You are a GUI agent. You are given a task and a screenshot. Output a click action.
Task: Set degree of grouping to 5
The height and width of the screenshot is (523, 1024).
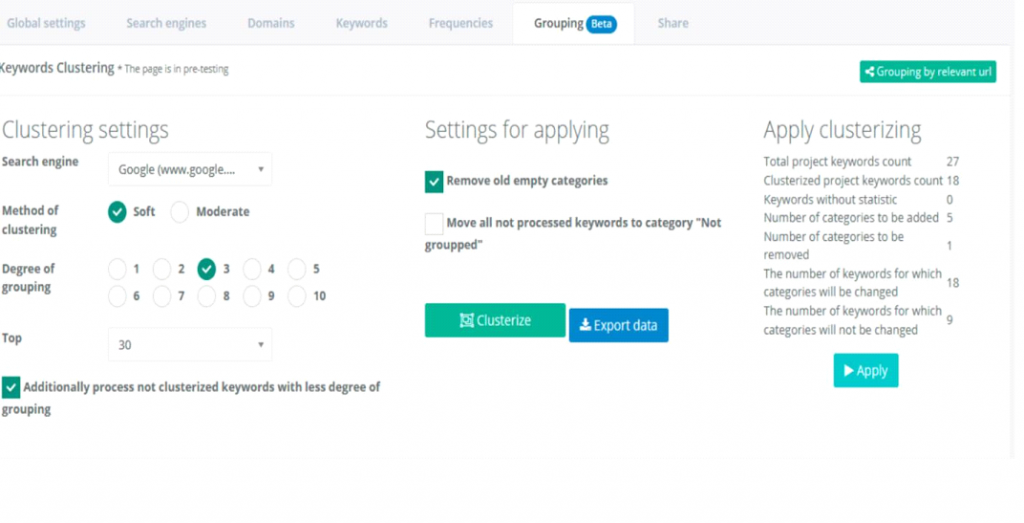(297, 269)
